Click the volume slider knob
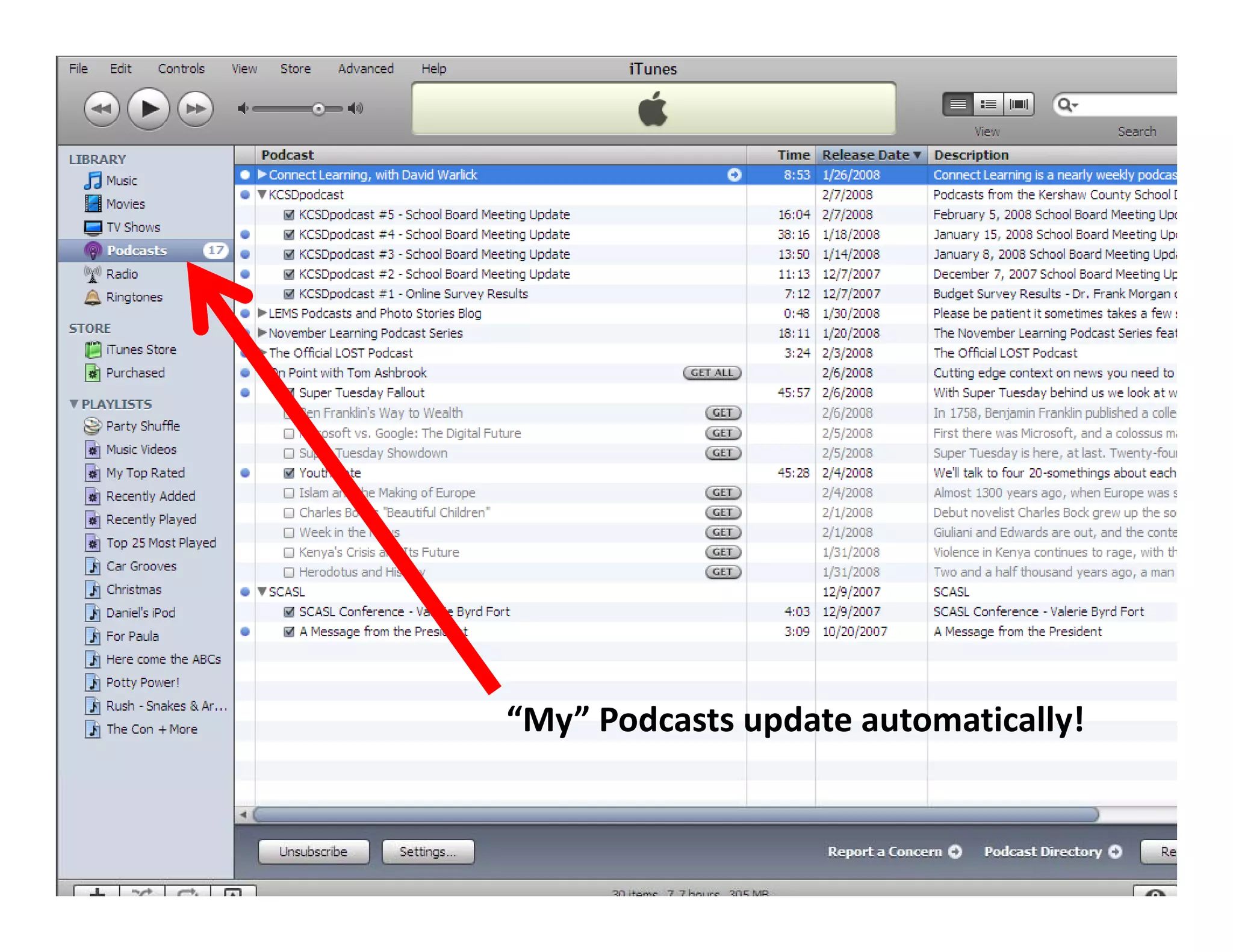The height and width of the screenshot is (952, 1233). 318,109
